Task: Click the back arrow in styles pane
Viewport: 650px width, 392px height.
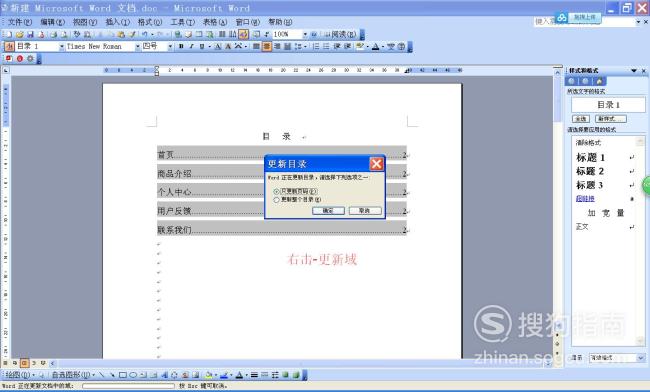Action: (572, 81)
